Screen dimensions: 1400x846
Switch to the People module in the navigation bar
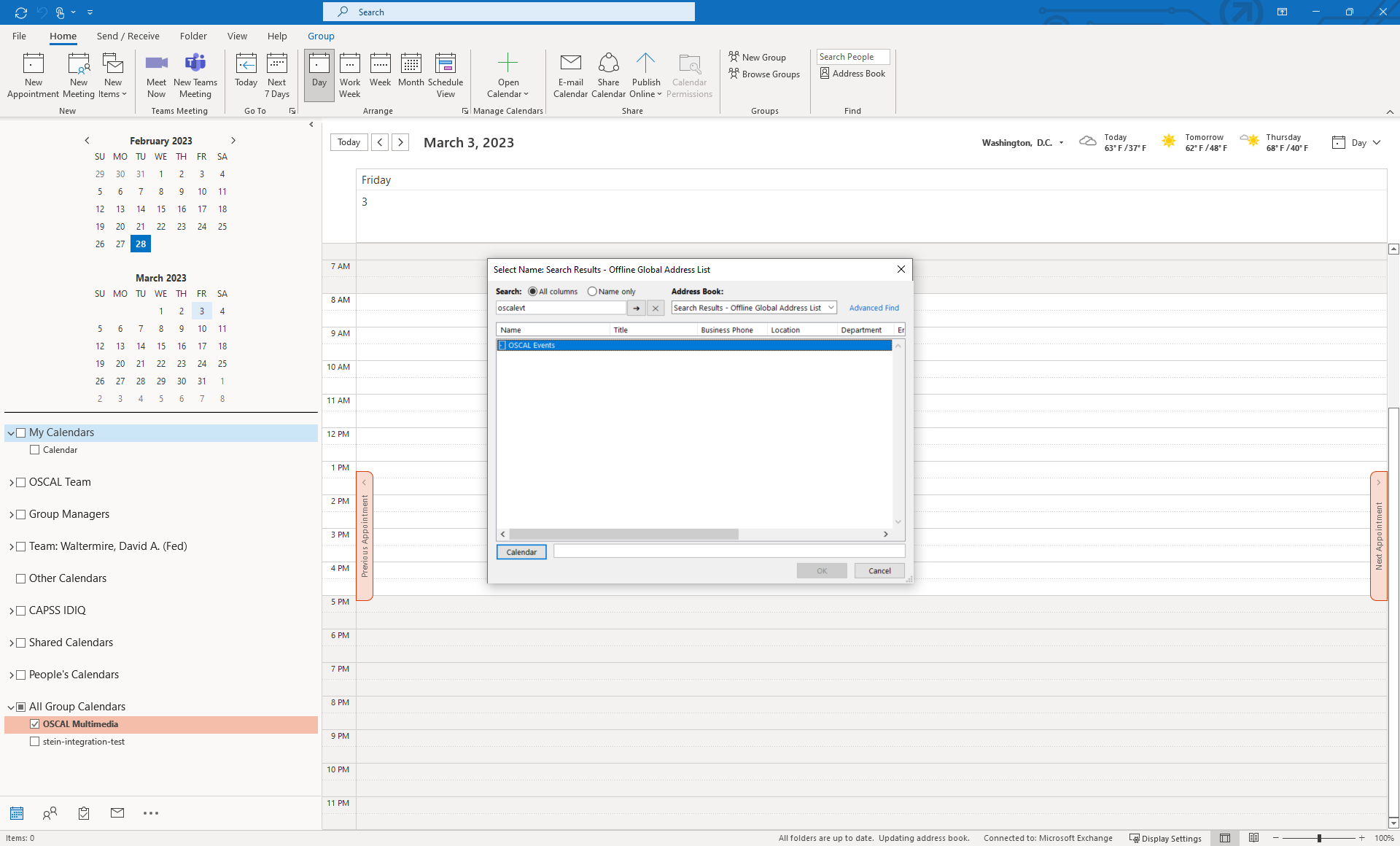pyautogui.click(x=50, y=813)
